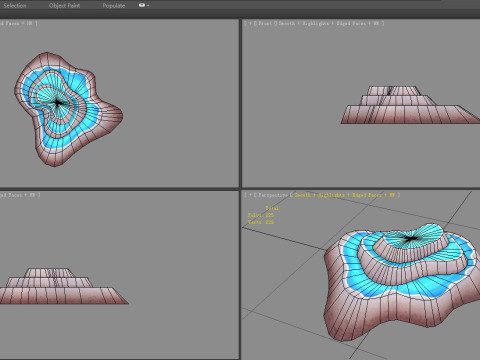Click the Total statistics heading
This screenshot has height=360, width=480.
pyautogui.click(x=272, y=208)
